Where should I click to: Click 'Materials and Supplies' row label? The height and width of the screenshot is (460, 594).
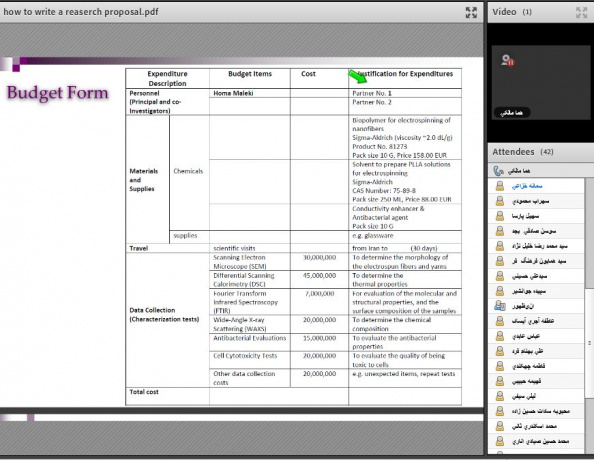pyautogui.click(x=144, y=180)
